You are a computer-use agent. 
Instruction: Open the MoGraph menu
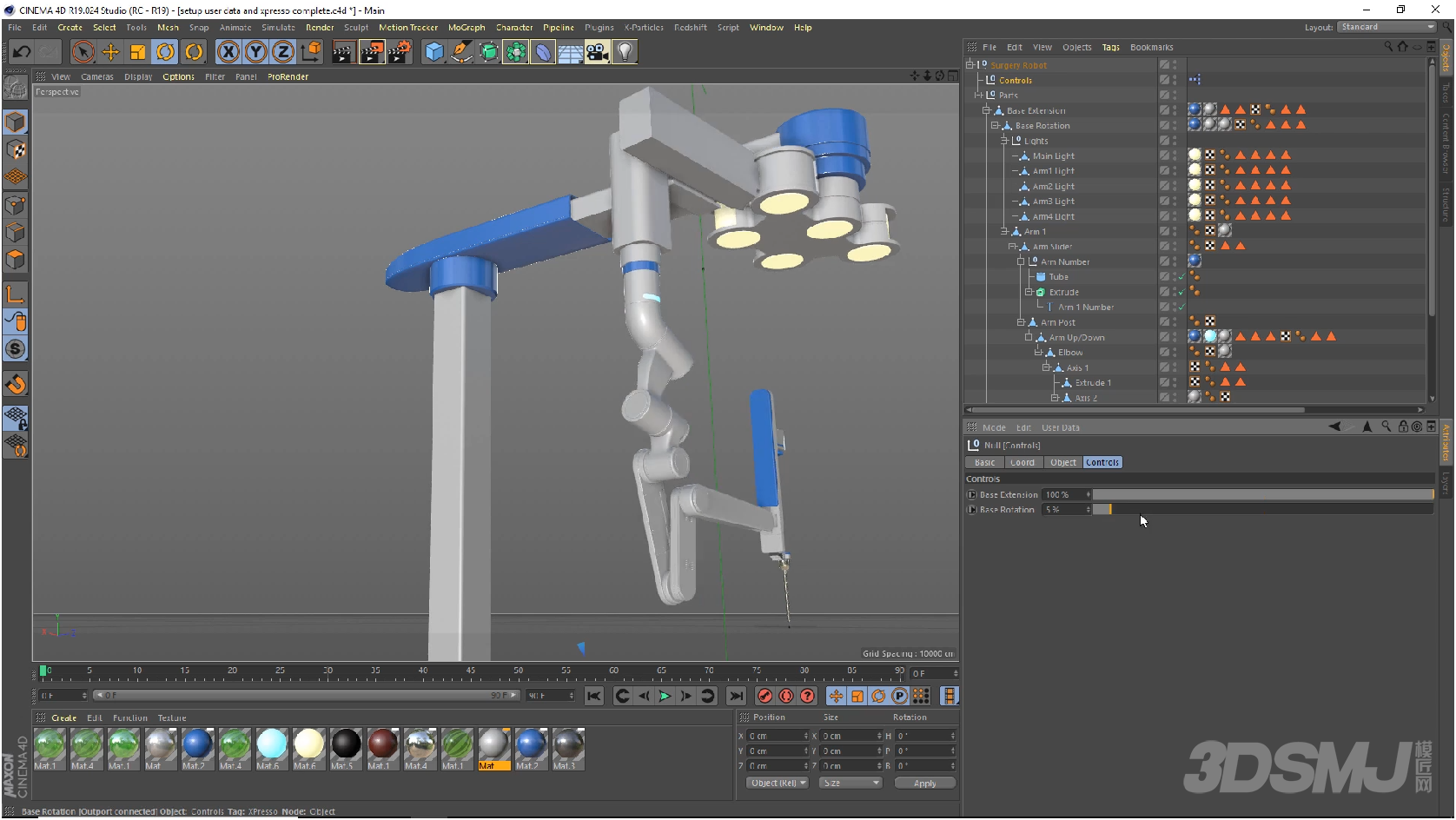[x=467, y=28]
